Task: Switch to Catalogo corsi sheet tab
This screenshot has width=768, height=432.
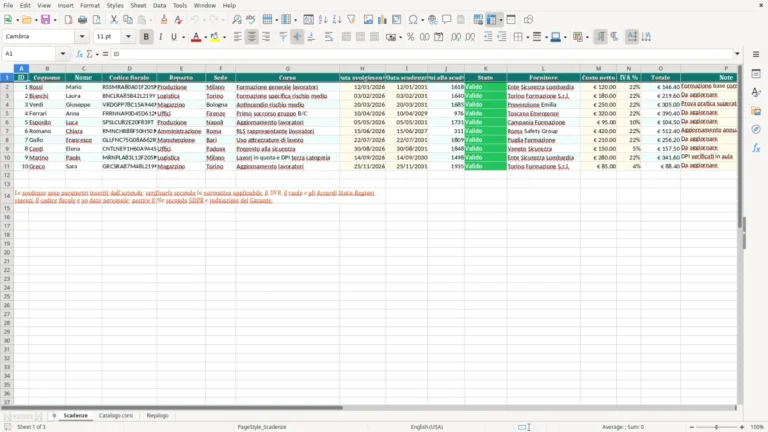Action: 116,415
